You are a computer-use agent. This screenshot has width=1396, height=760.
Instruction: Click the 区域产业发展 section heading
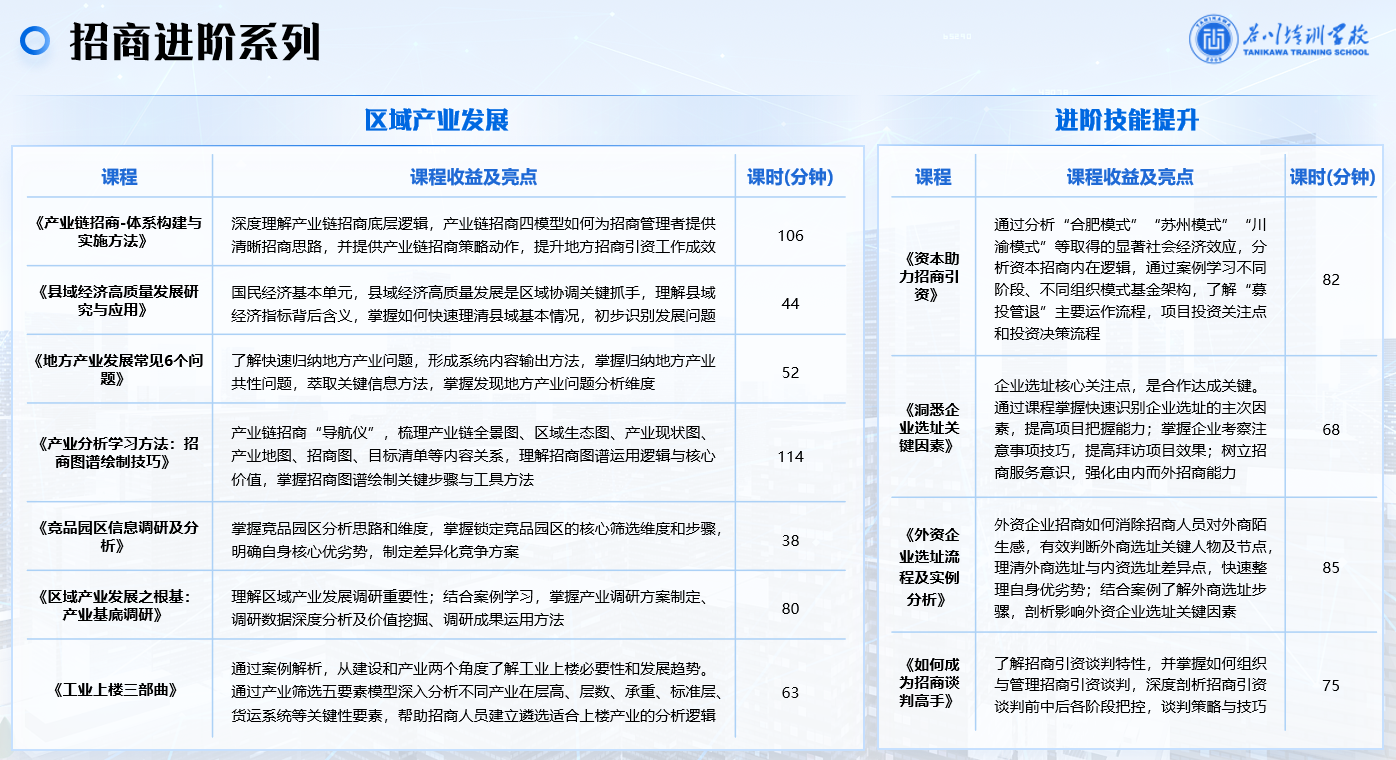click(437, 121)
